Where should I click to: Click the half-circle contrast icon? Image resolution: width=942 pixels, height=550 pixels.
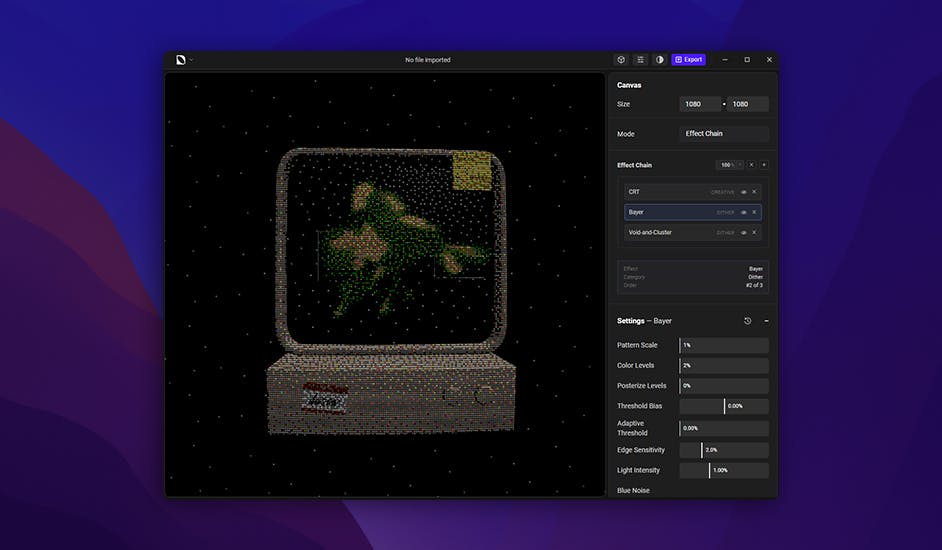[x=659, y=60]
